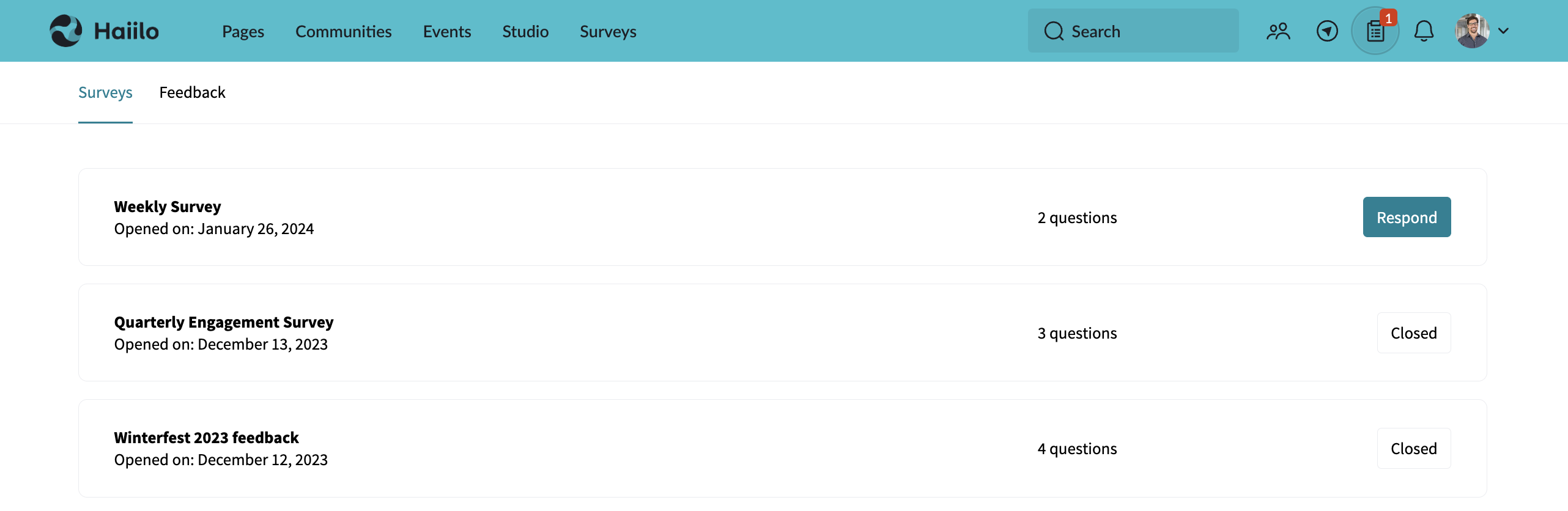The image size is (1568, 511).
Task: Click the search magnifier icon
Action: pos(1054,31)
